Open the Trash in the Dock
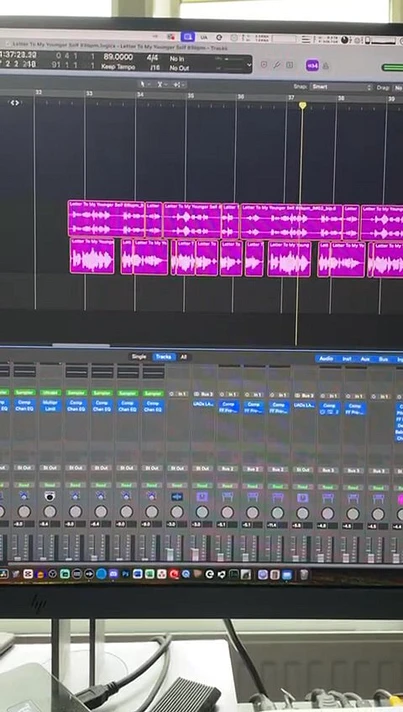Screen dimensions: 403x712 (304, 575)
